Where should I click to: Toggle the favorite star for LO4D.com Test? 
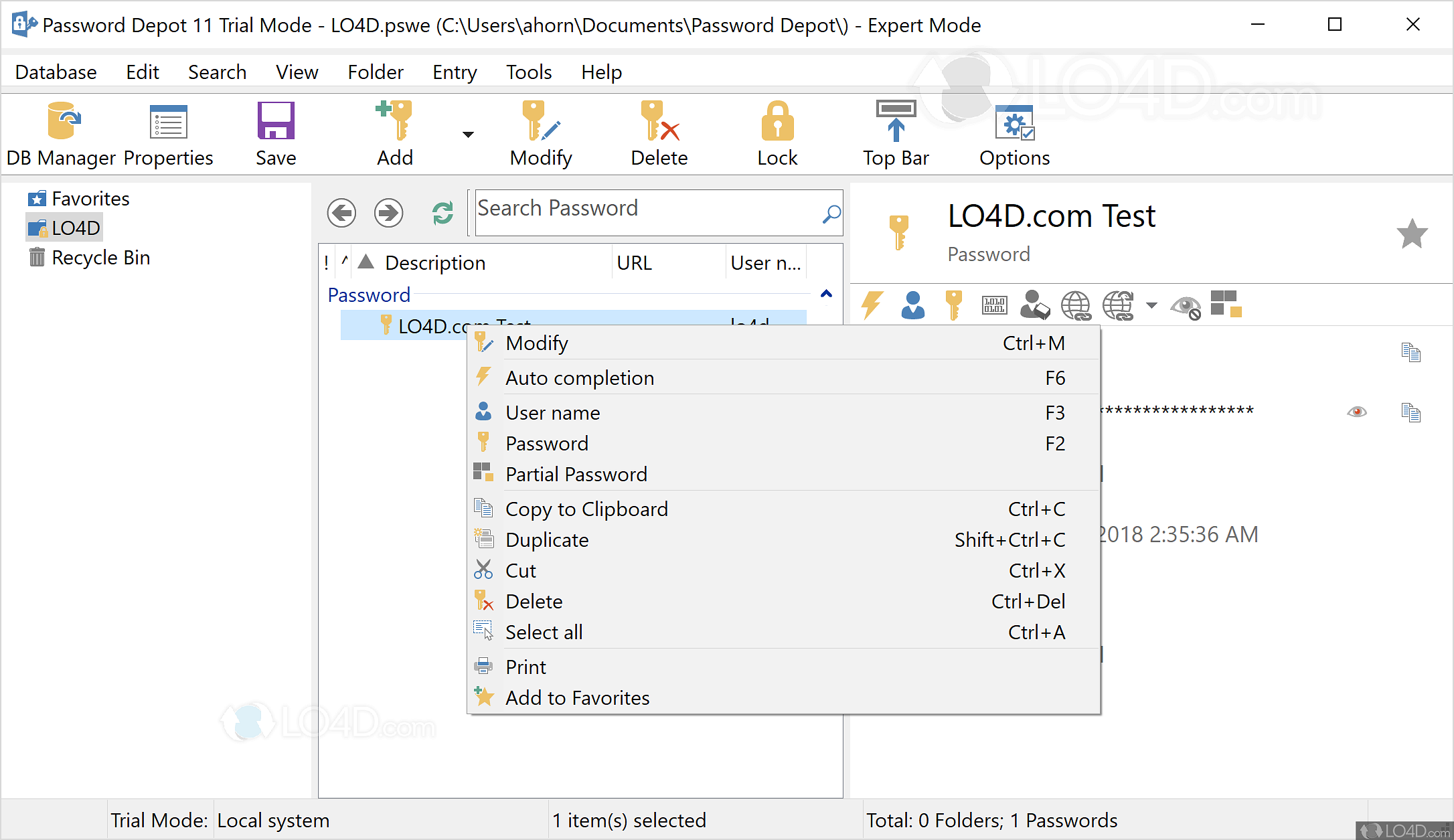[1412, 234]
